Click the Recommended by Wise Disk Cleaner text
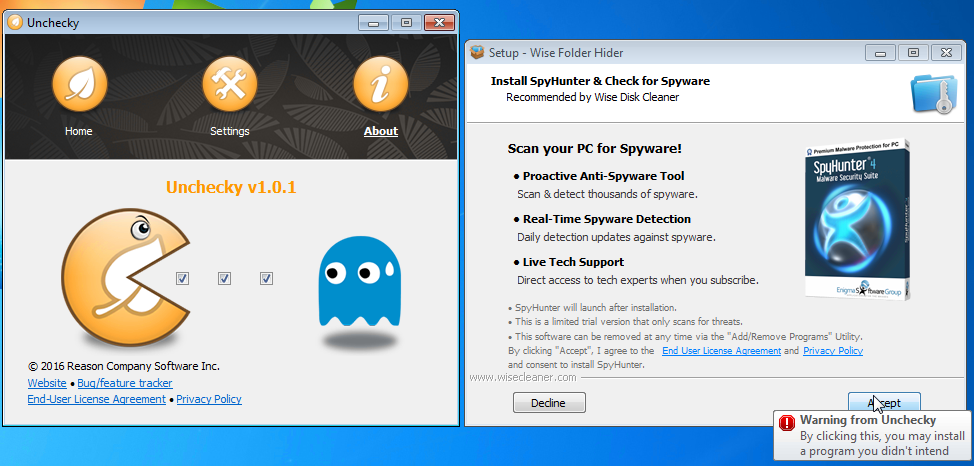The width and height of the screenshot is (974, 466). (x=593, y=98)
